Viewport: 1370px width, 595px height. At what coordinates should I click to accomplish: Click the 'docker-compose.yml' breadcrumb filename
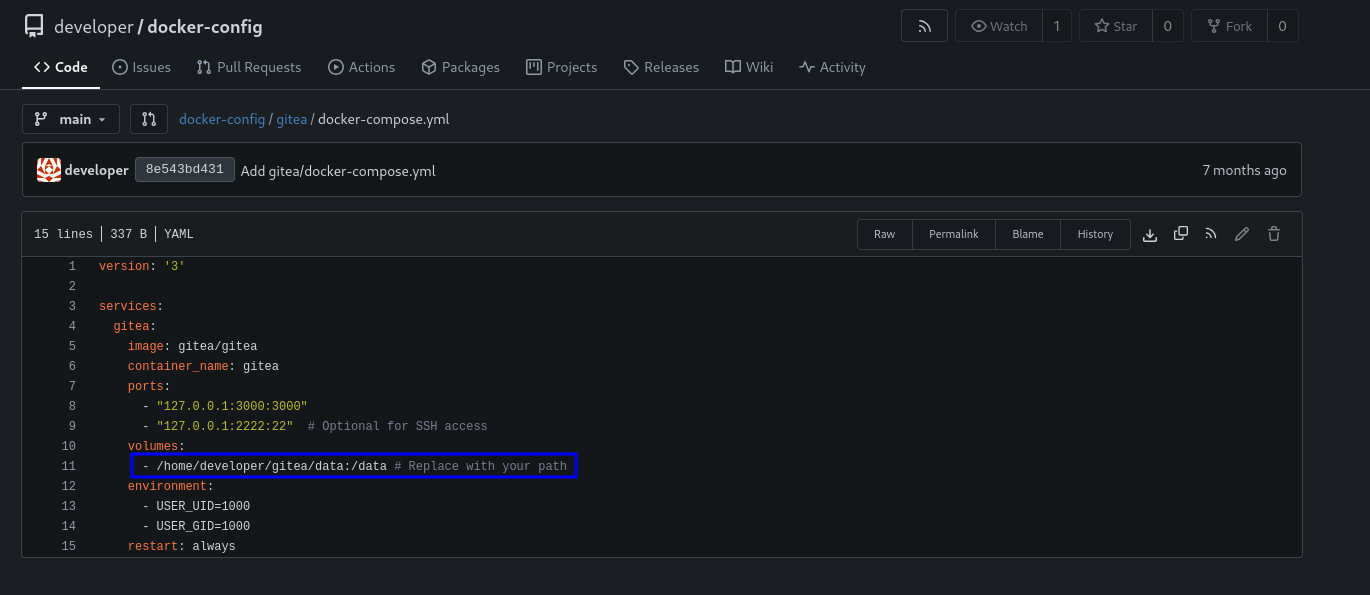(x=383, y=119)
